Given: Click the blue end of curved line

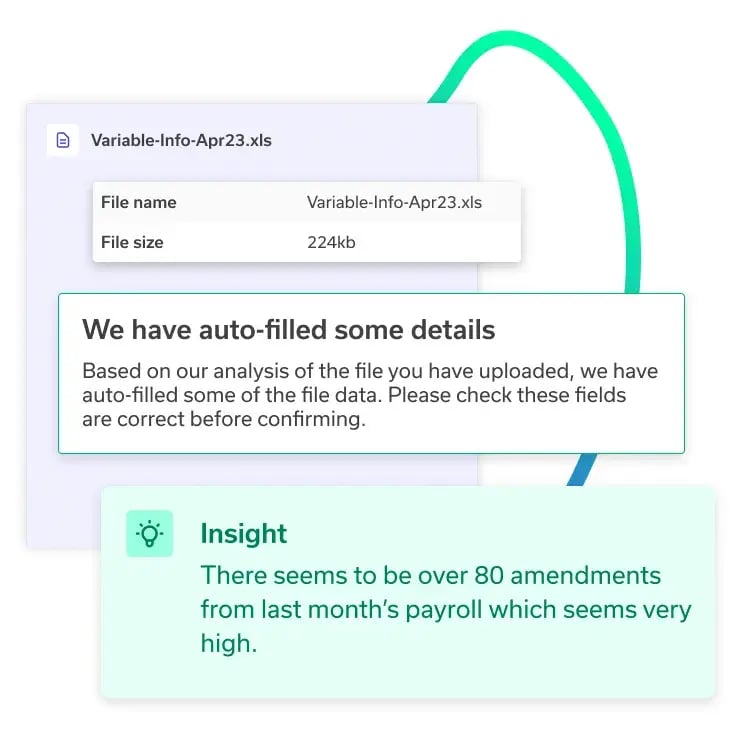Looking at the screenshot, I should click(x=578, y=470).
